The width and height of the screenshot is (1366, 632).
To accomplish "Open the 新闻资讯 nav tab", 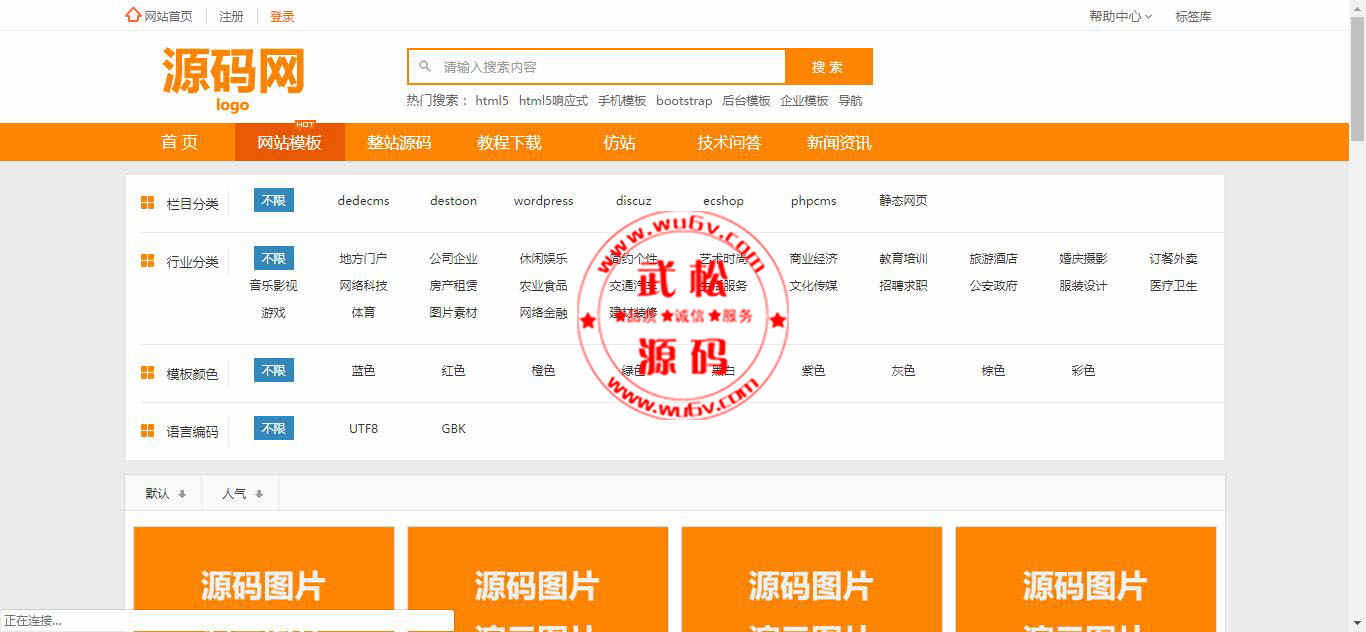I will coord(839,142).
